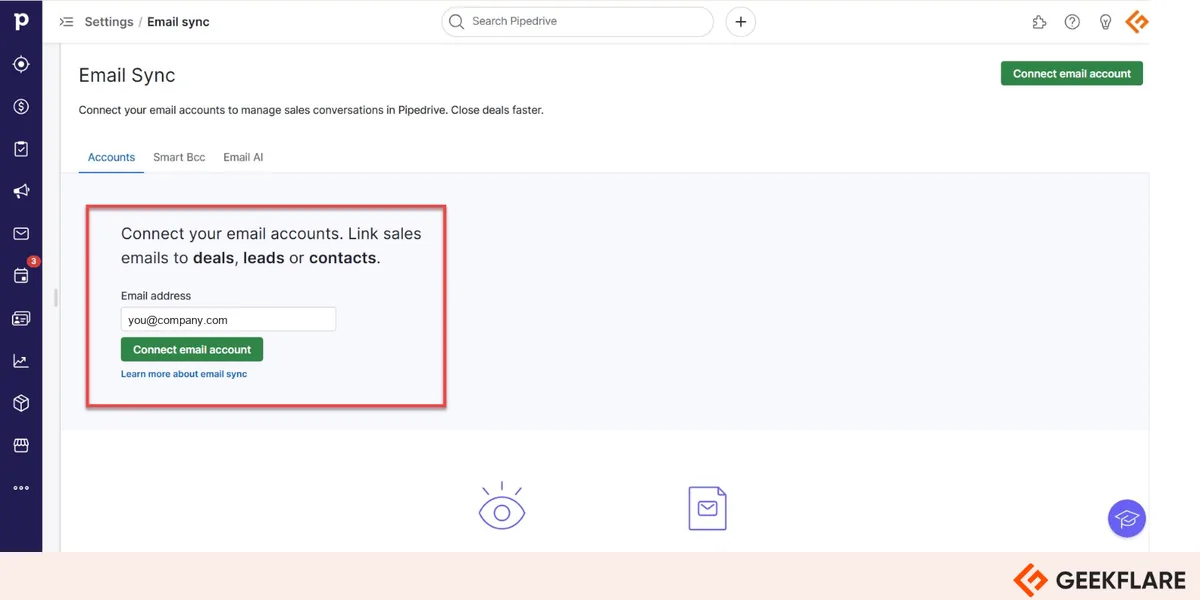
Task: Open Campaigns megaphone icon in sidebar
Action: click(21, 191)
